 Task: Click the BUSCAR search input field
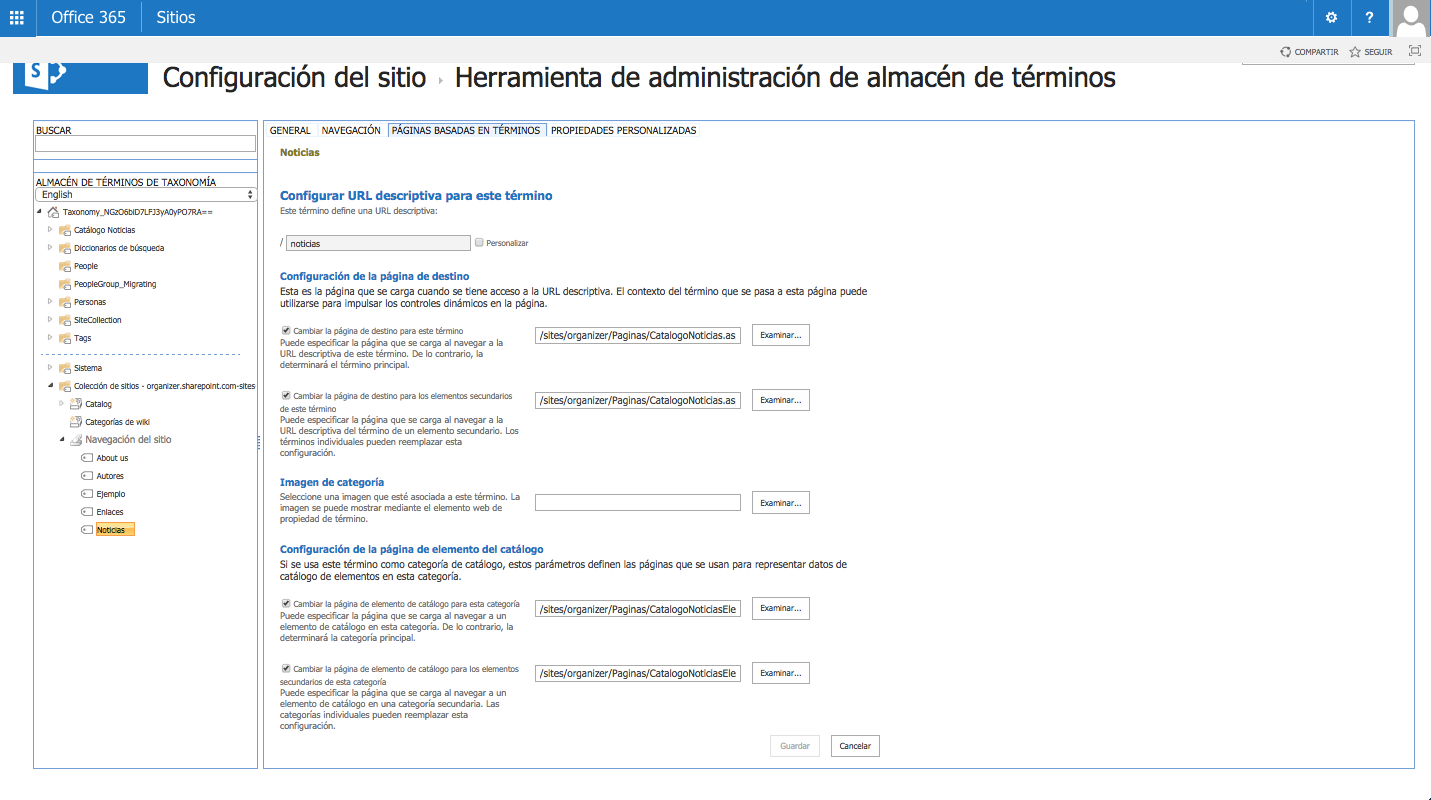145,143
